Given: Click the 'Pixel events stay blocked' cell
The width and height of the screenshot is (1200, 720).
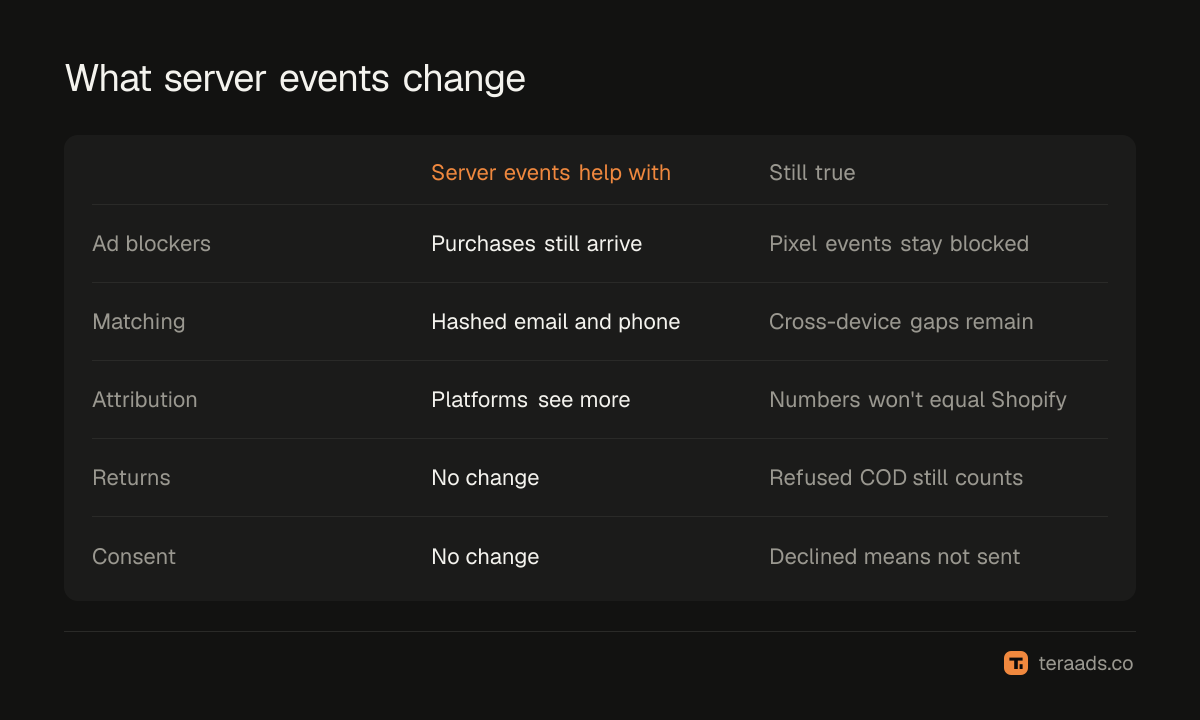Looking at the screenshot, I should click(899, 243).
